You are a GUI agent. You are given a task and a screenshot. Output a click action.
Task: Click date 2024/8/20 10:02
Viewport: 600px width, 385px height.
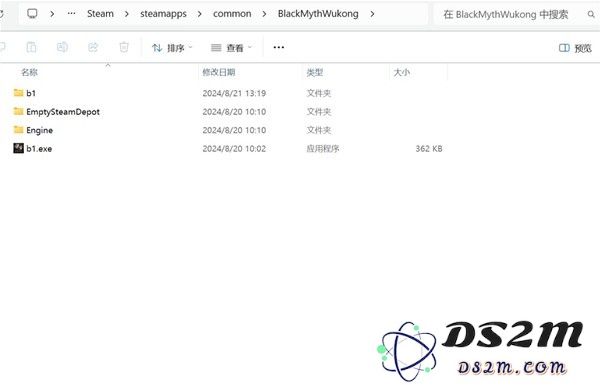pyautogui.click(x=234, y=148)
